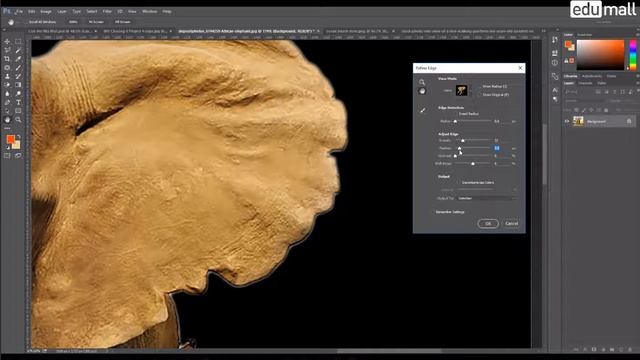640x360 pixels.
Task: Select the Rectangle shape tool
Action: [x=18, y=111]
